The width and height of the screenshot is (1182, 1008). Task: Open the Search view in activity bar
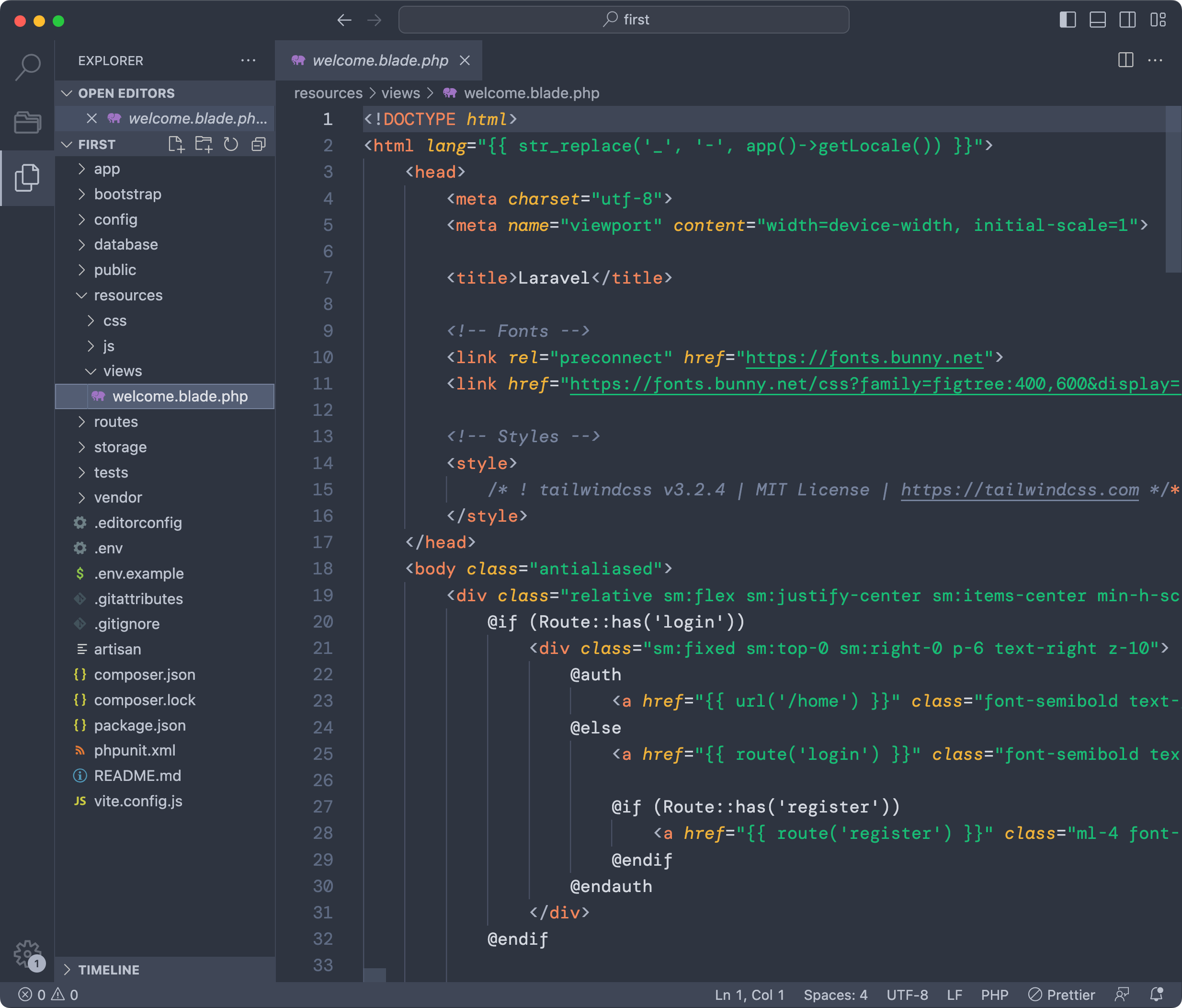pyautogui.click(x=27, y=67)
